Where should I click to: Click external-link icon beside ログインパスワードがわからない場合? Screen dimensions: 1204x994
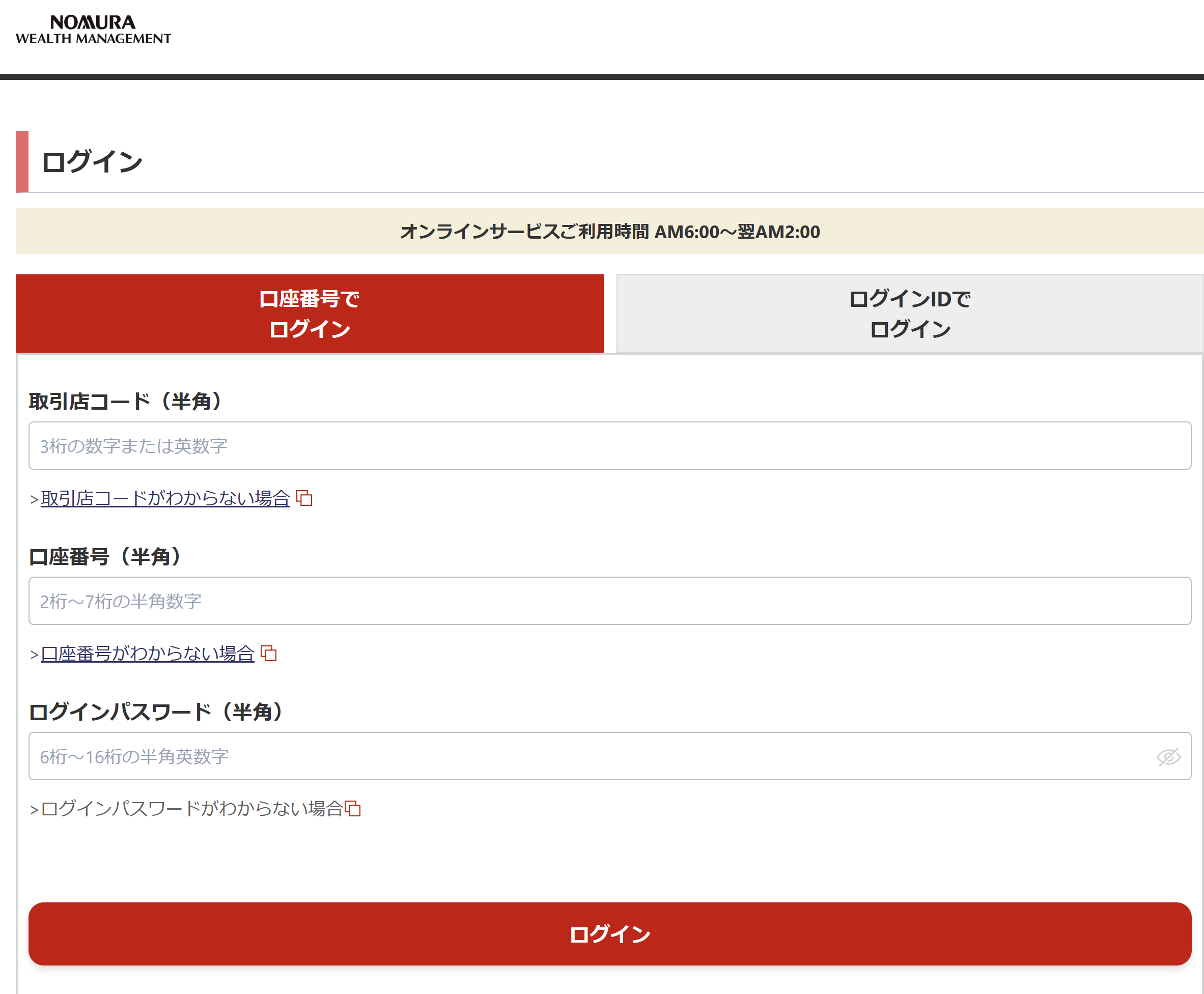coord(353,808)
